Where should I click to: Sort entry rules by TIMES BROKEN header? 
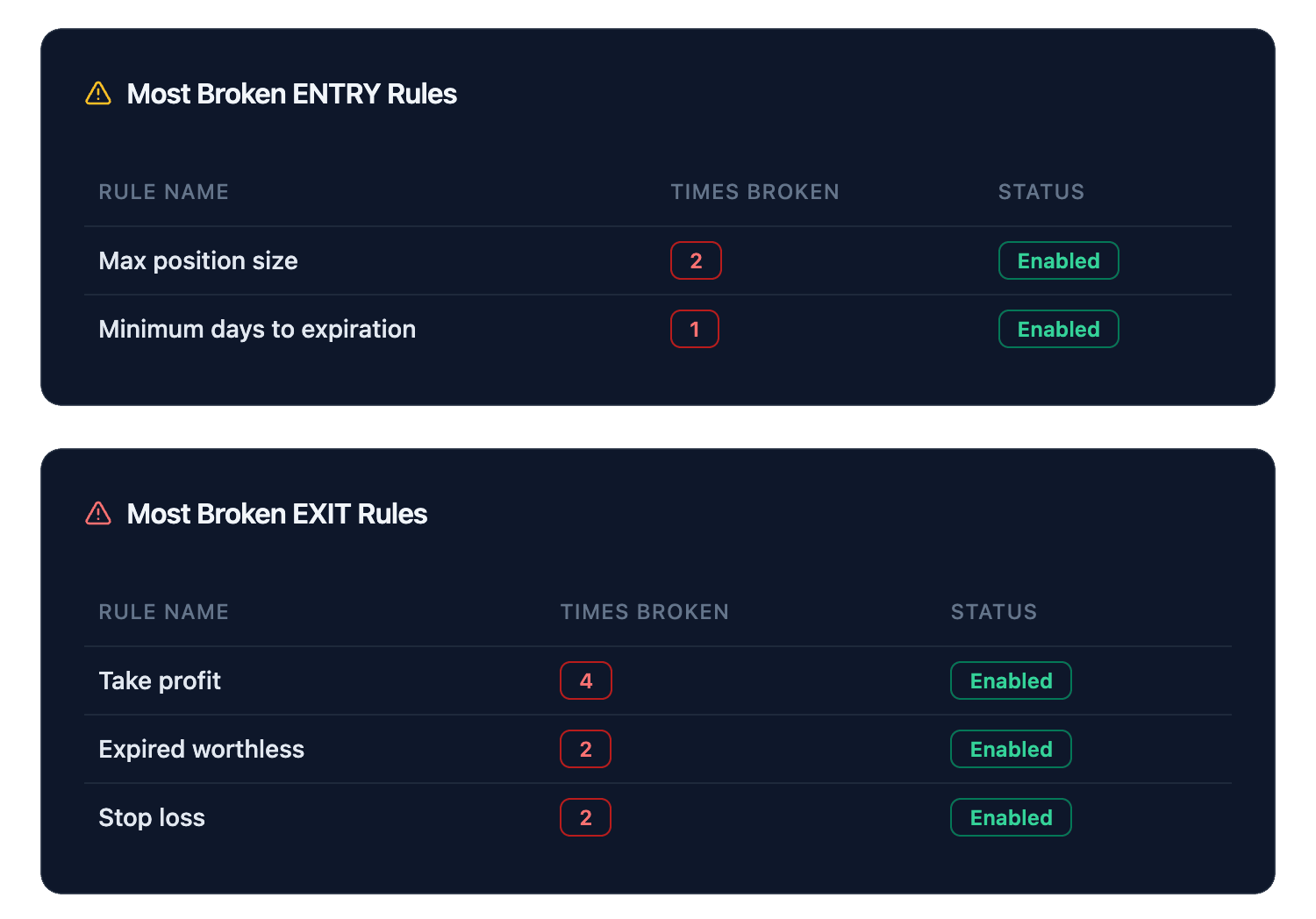point(755,192)
